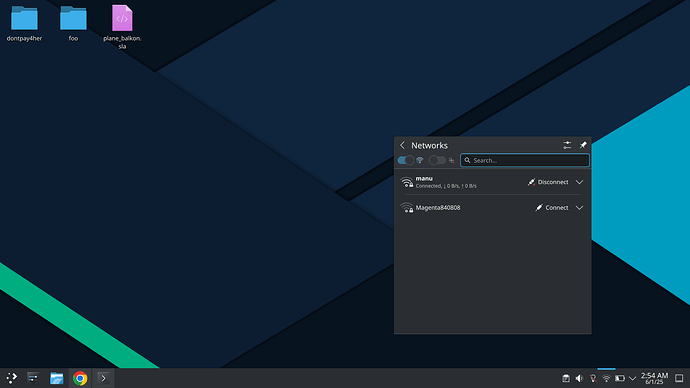Toggle the airplane mode switch
This screenshot has height=388, width=690.
pyautogui.click(x=437, y=160)
